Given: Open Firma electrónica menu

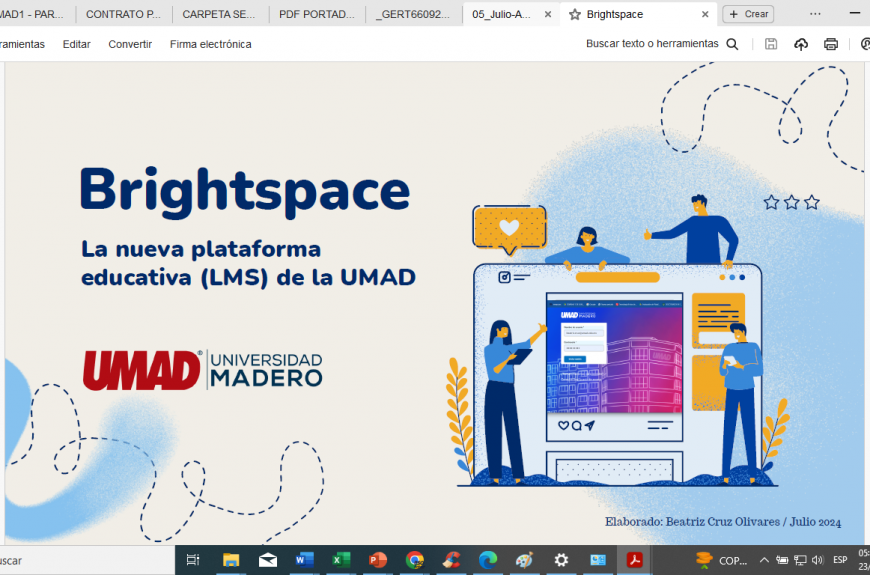Looking at the screenshot, I should [210, 44].
